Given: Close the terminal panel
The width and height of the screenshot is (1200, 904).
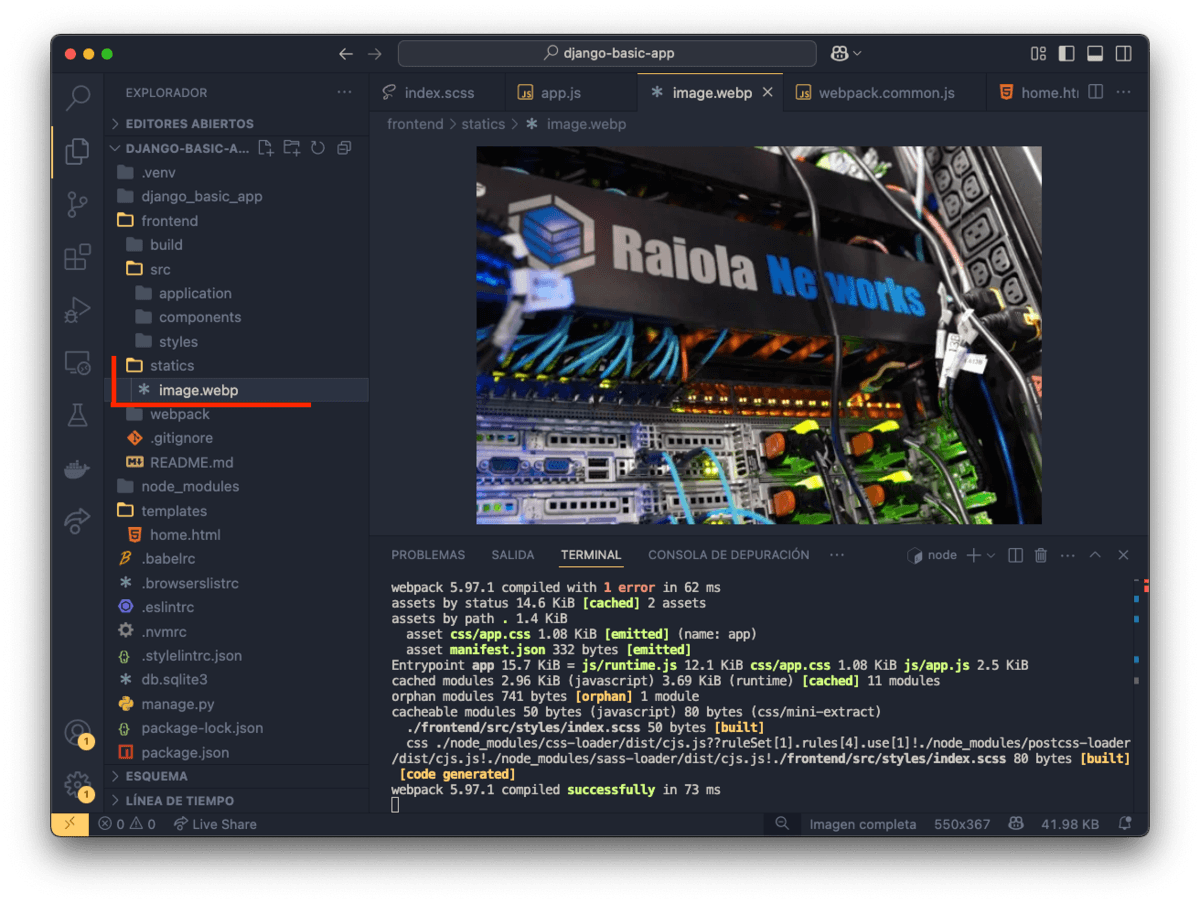Looking at the screenshot, I should [x=1123, y=555].
